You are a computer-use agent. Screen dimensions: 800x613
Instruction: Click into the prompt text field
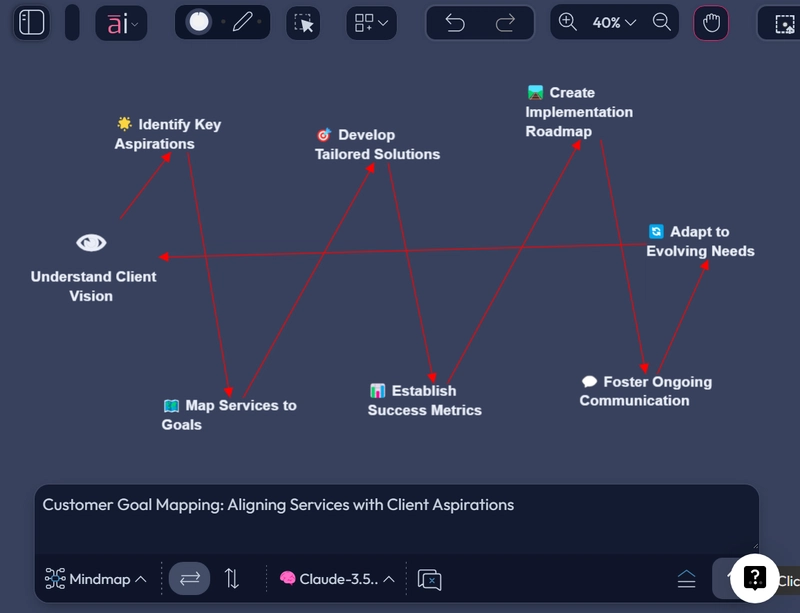pos(397,519)
